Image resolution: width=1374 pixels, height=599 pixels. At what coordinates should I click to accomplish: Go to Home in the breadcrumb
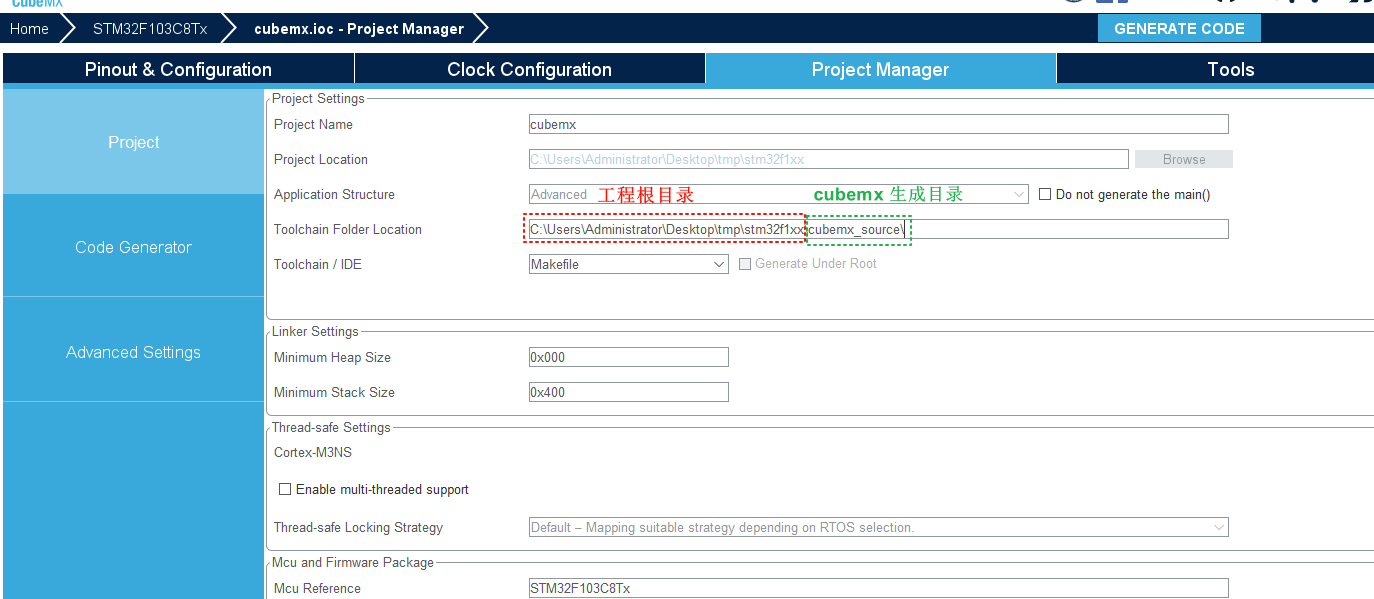(x=29, y=28)
